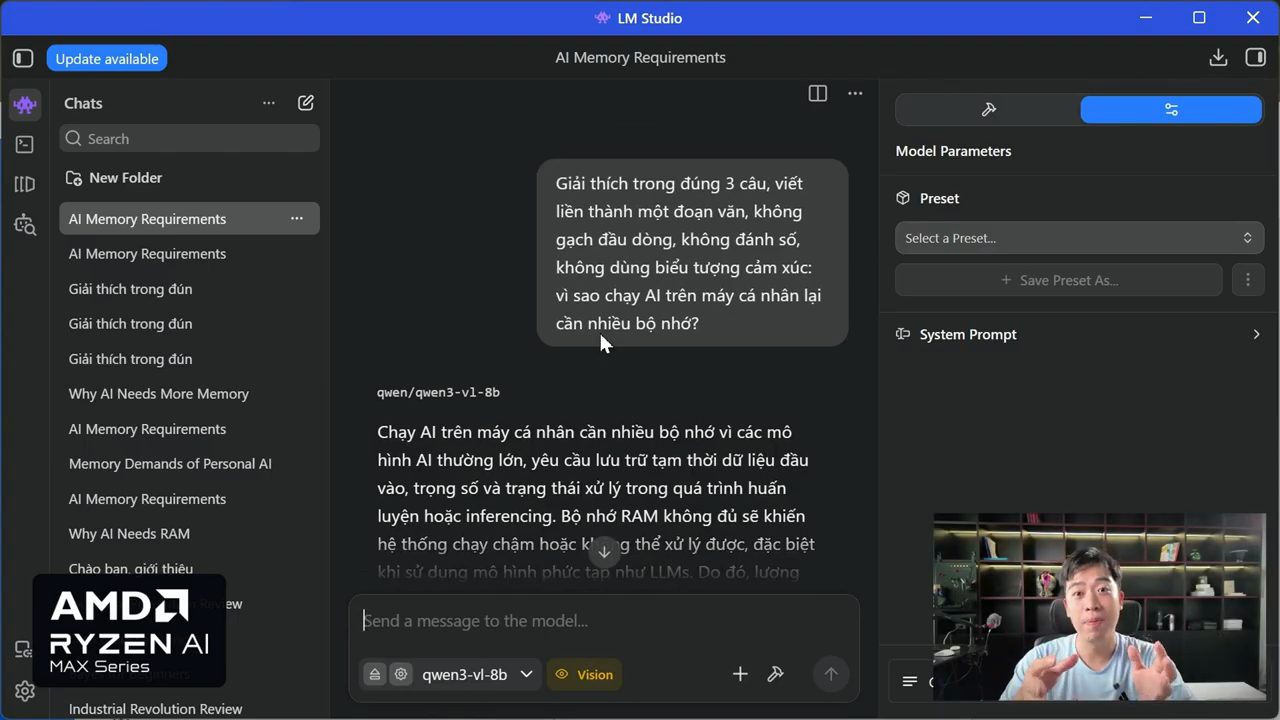Open app settings gear in left rail
Screen dimensions: 1280x720
pyautogui.click(x=25, y=691)
